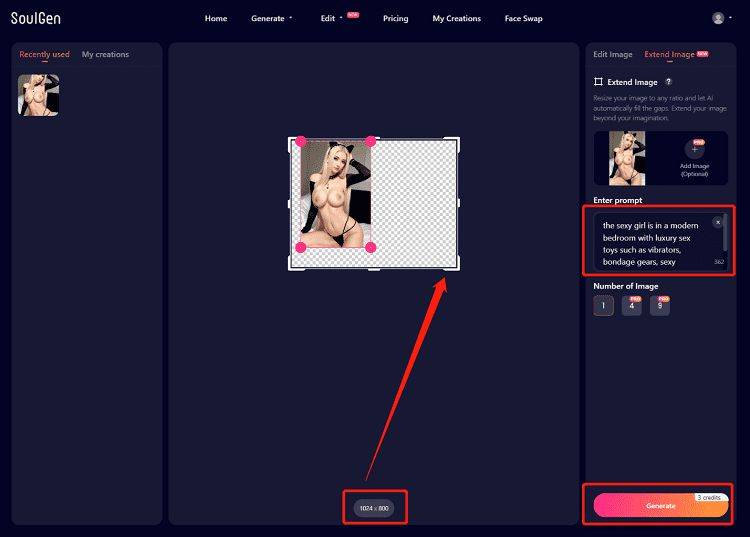The image size is (750, 537).
Task: Set Number of Image to 4
Action: coord(631,306)
